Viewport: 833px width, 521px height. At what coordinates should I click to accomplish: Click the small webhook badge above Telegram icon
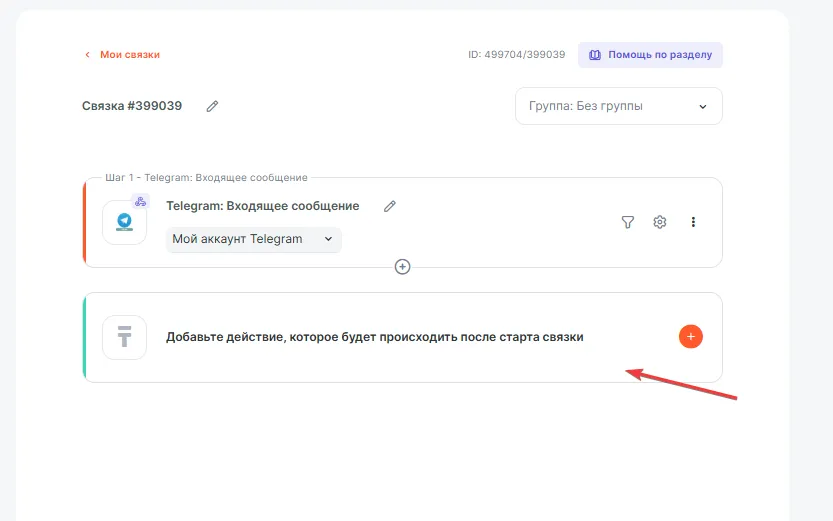tap(140, 202)
